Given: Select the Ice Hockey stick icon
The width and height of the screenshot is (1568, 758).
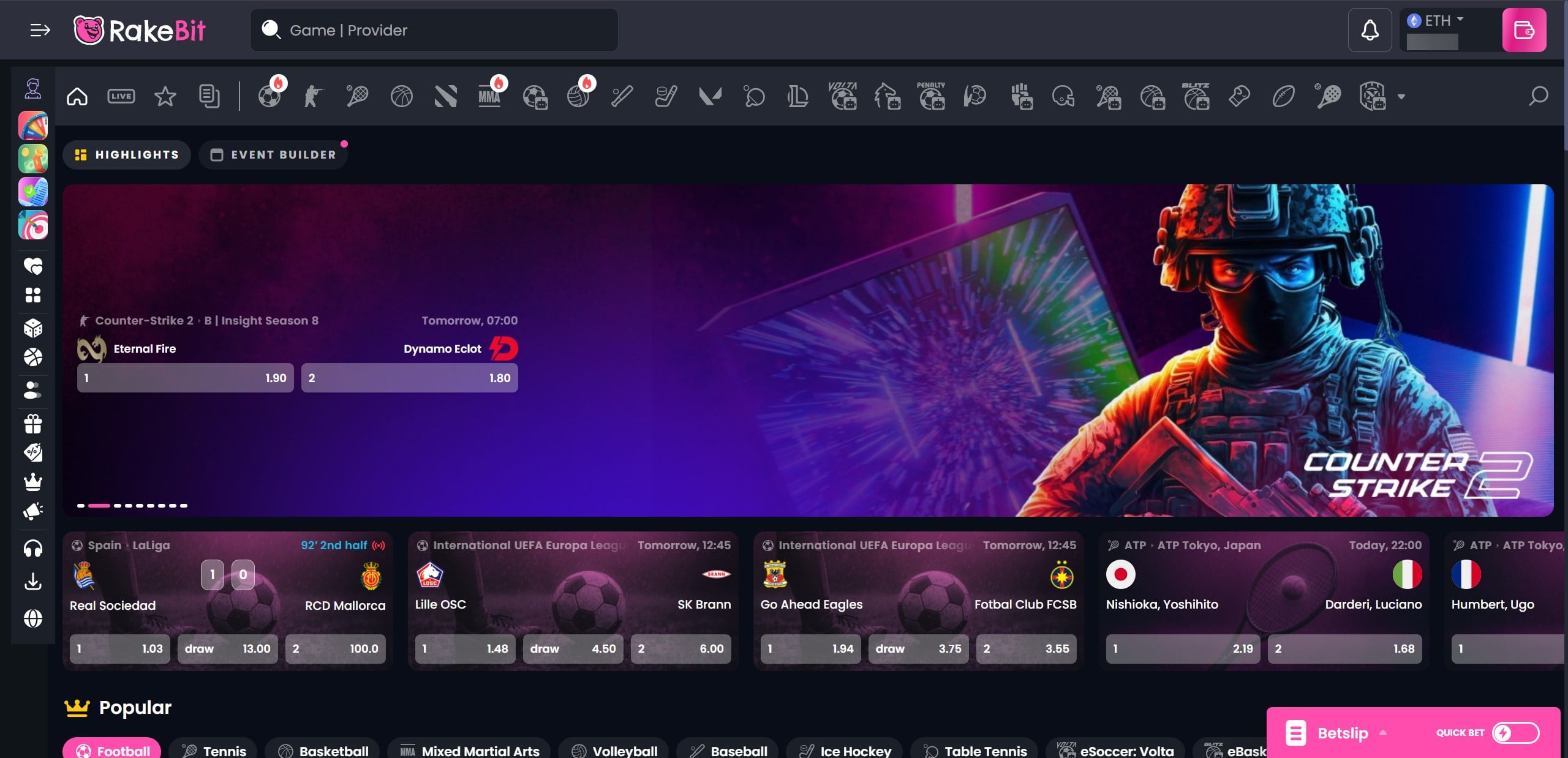Looking at the screenshot, I should click(666, 96).
